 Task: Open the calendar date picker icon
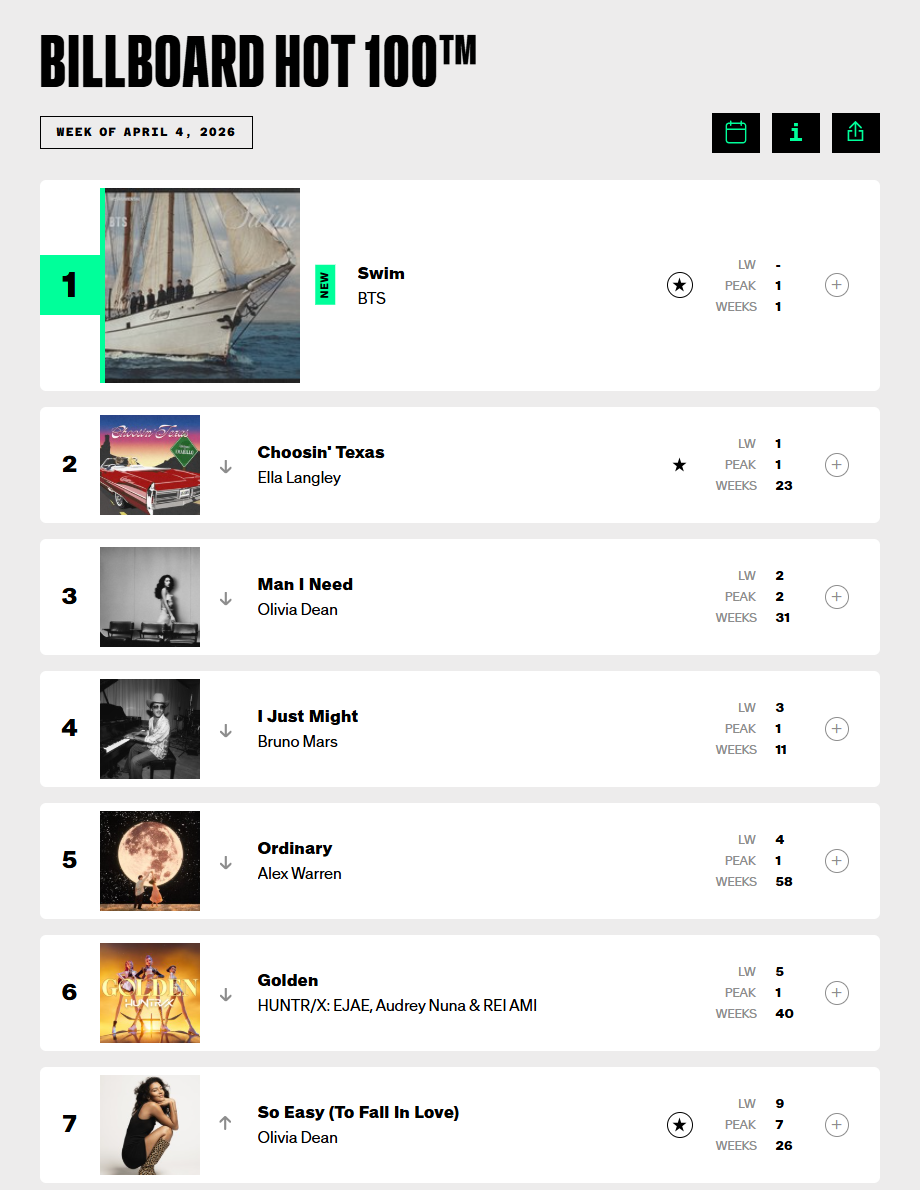(x=736, y=133)
